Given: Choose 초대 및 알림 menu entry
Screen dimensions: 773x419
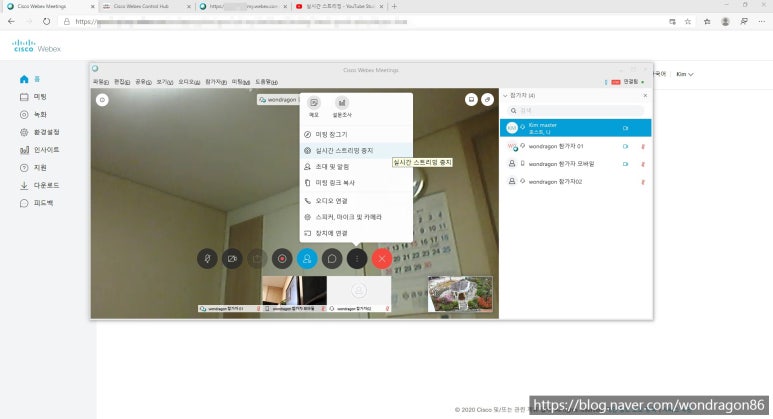Looking at the screenshot, I should (x=356, y=167).
